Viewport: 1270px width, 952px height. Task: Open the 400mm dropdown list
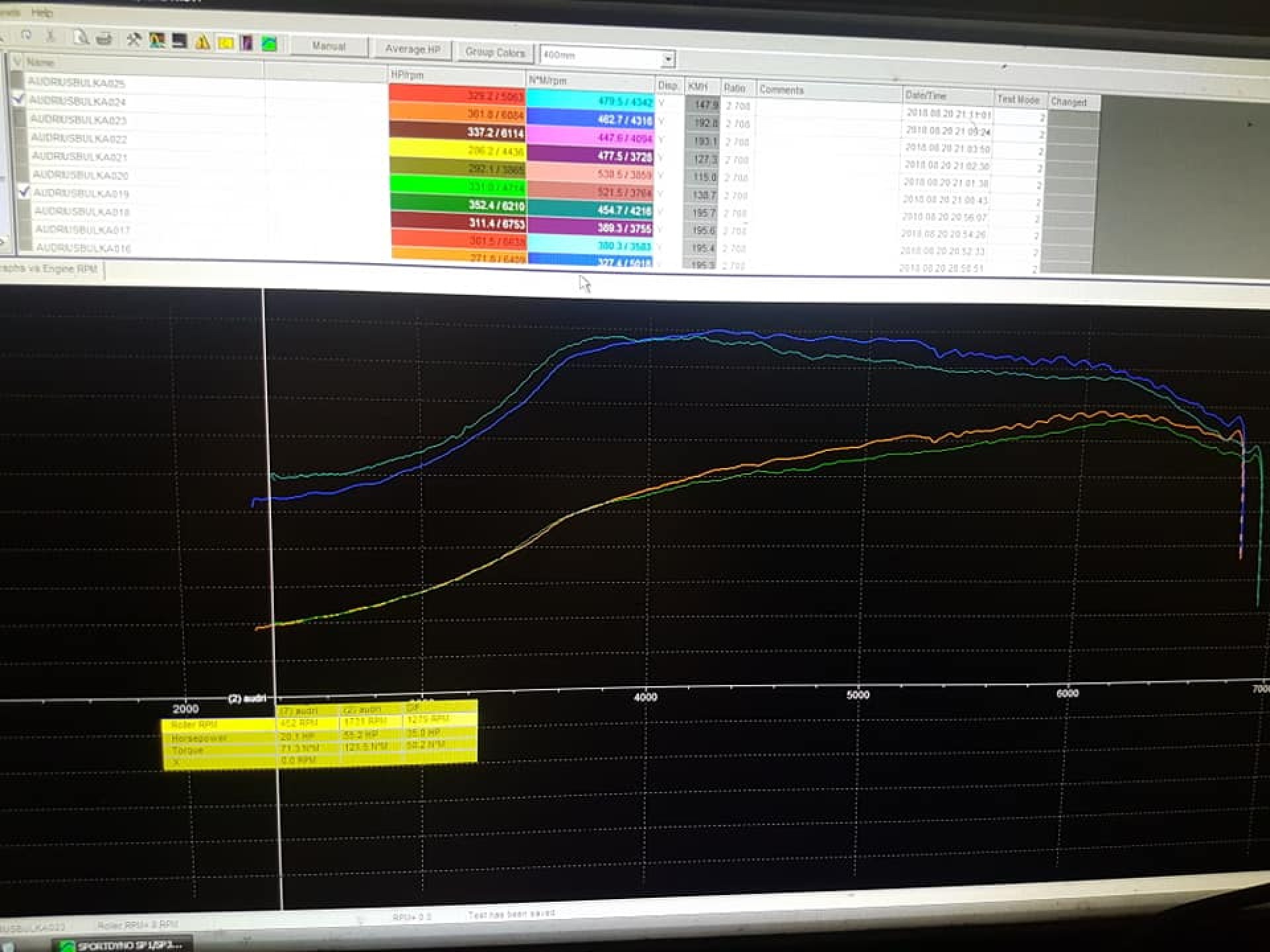tap(668, 59)
